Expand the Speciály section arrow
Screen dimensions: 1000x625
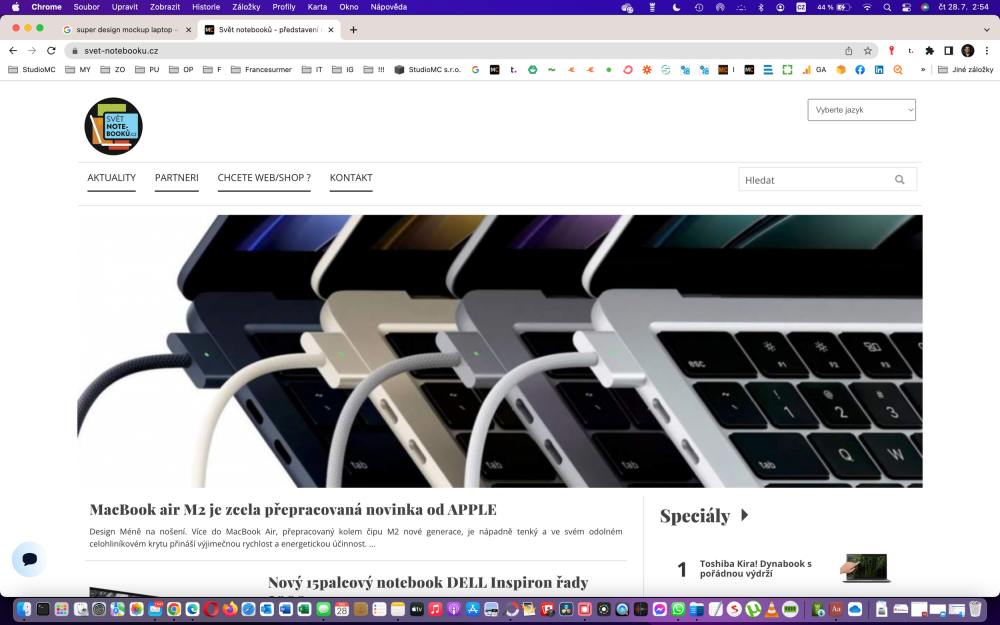pos(744,515)
